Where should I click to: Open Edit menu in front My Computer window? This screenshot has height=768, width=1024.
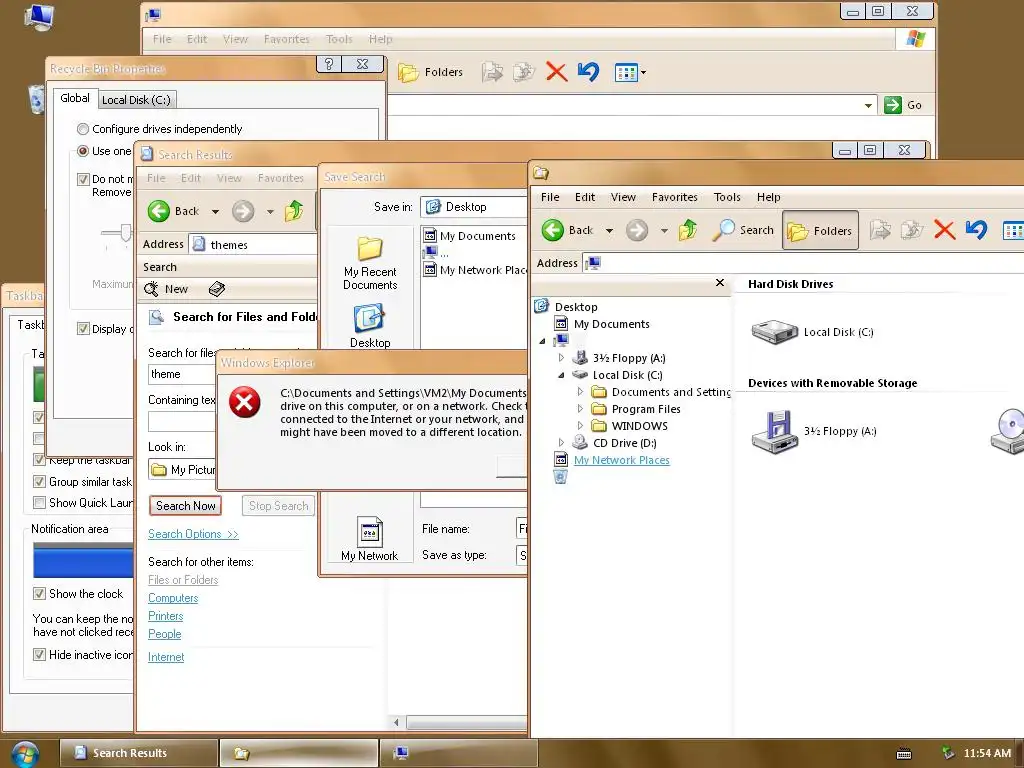point(584,197)
